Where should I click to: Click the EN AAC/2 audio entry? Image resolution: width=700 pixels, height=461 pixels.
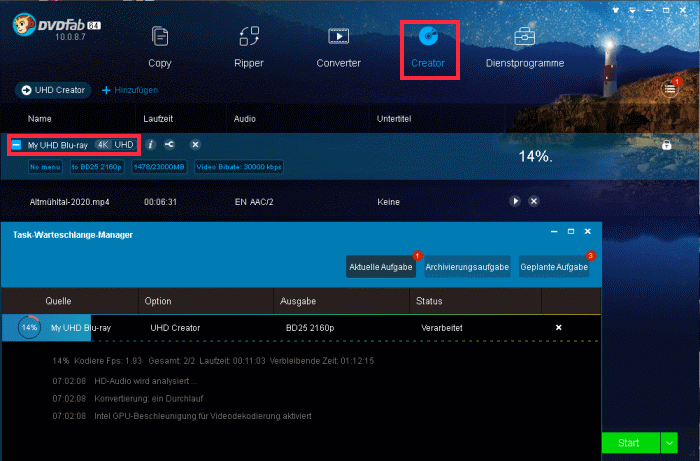click(254, 202)
